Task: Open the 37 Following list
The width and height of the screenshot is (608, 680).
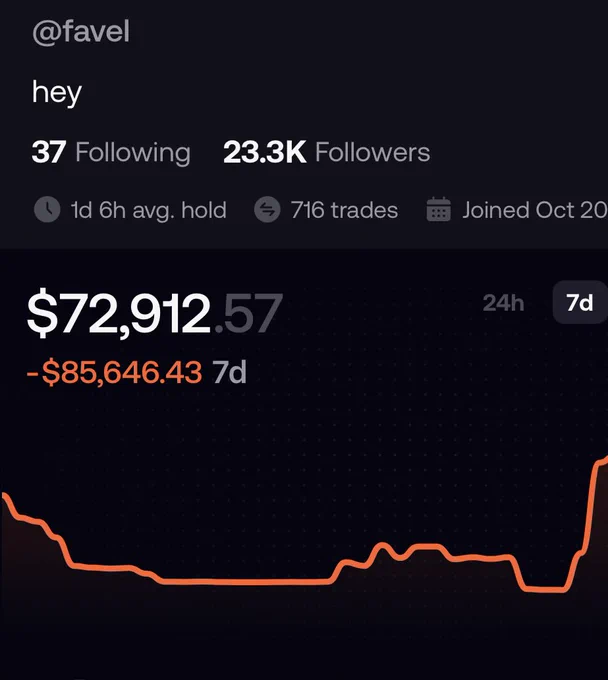Action: 111,153
